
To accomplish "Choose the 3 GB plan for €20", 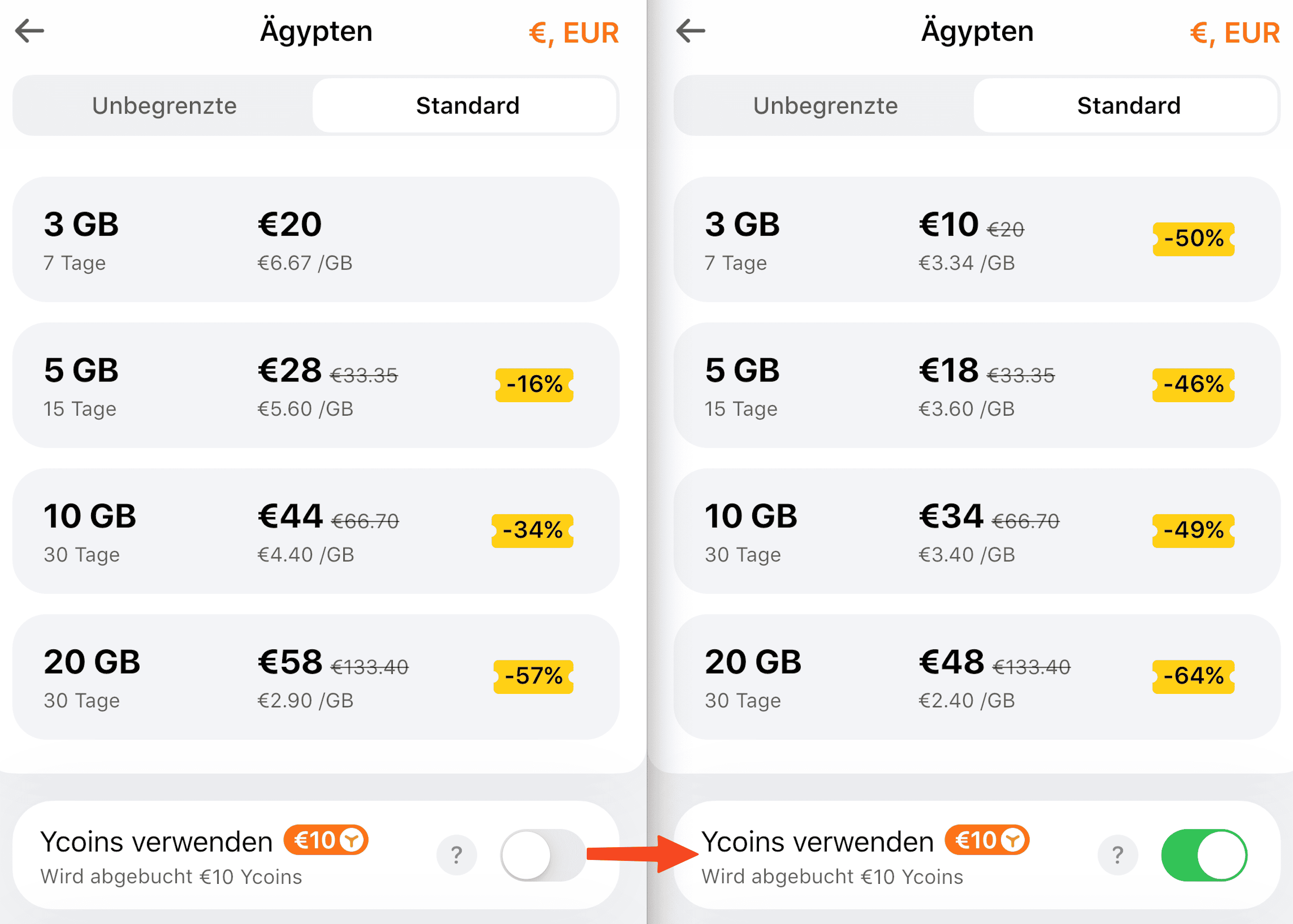I will pyautogui.click(x=316, y=240).
